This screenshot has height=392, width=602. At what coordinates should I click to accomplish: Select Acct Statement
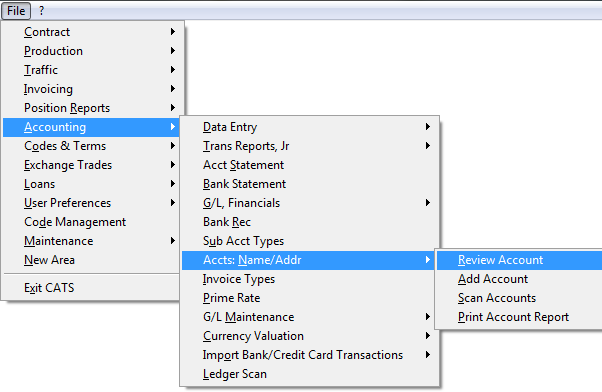[x=309, y=165]
